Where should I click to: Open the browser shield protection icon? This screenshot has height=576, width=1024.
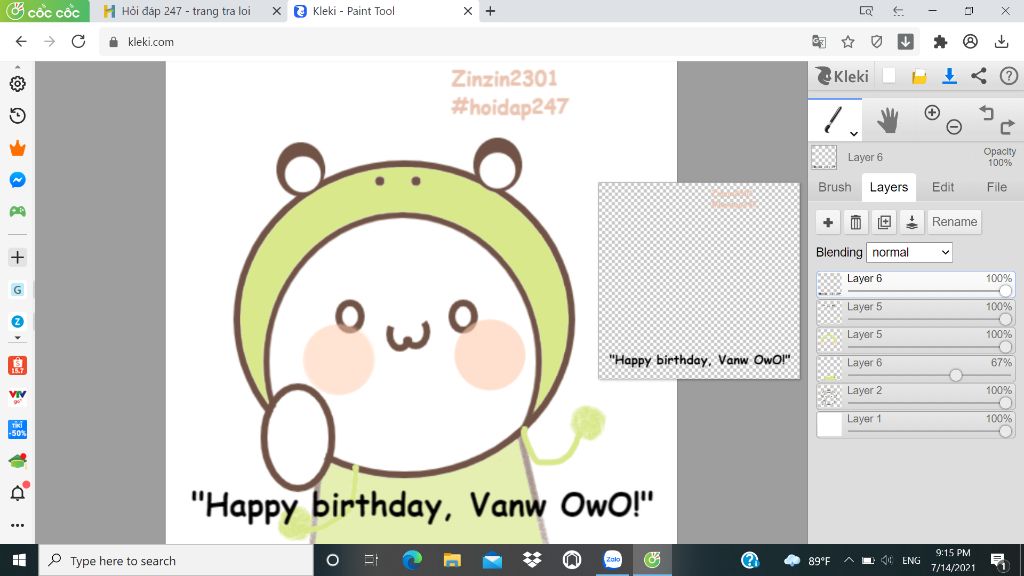(x=876, y=42)
